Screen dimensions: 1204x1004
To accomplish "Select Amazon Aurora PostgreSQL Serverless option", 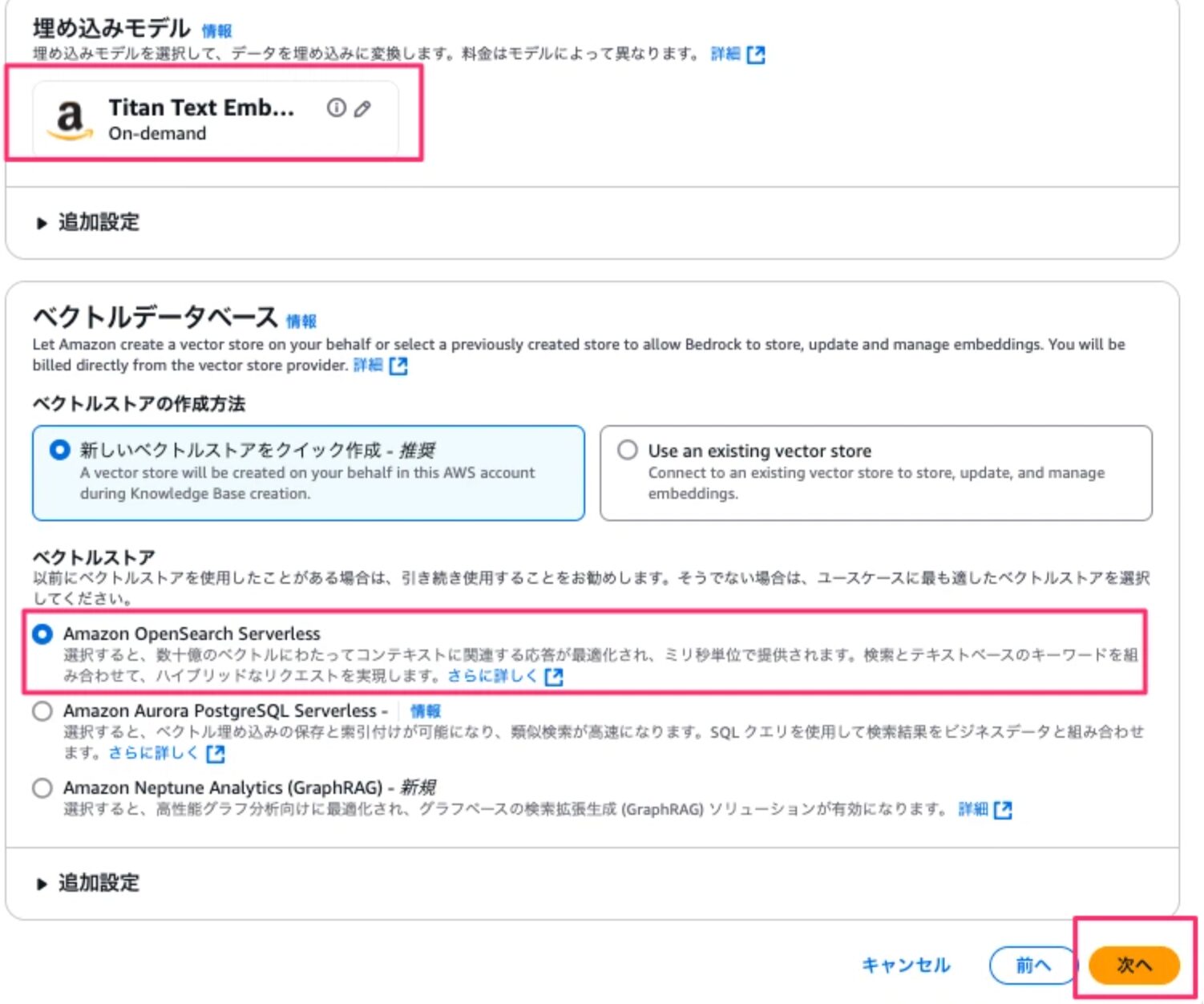I will coord(42,711).
